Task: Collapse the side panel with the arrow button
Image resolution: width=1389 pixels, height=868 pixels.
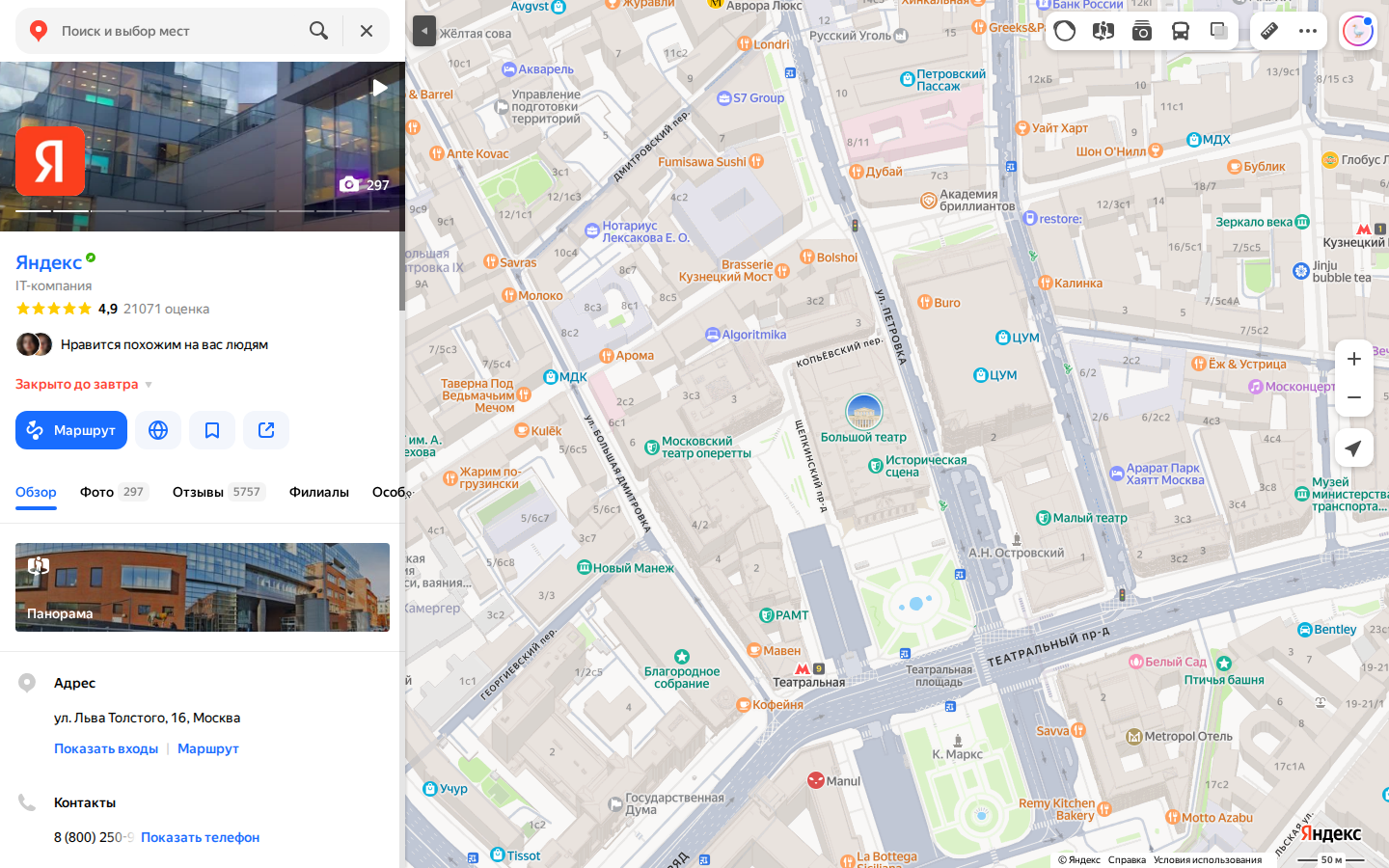Action: click(x=424, y=31)
